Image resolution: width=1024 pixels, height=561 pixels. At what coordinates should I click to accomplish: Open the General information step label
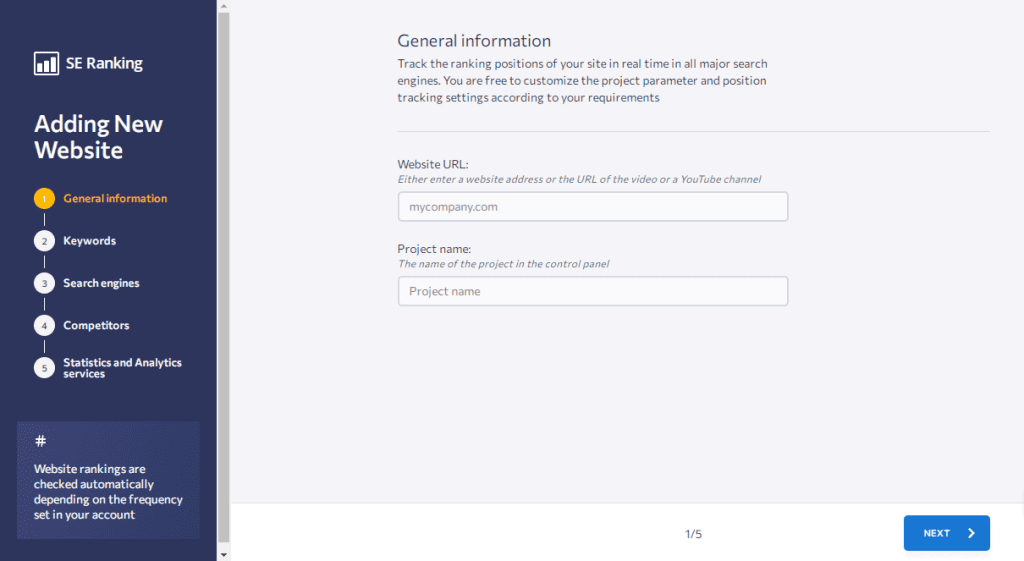[115, 199]
